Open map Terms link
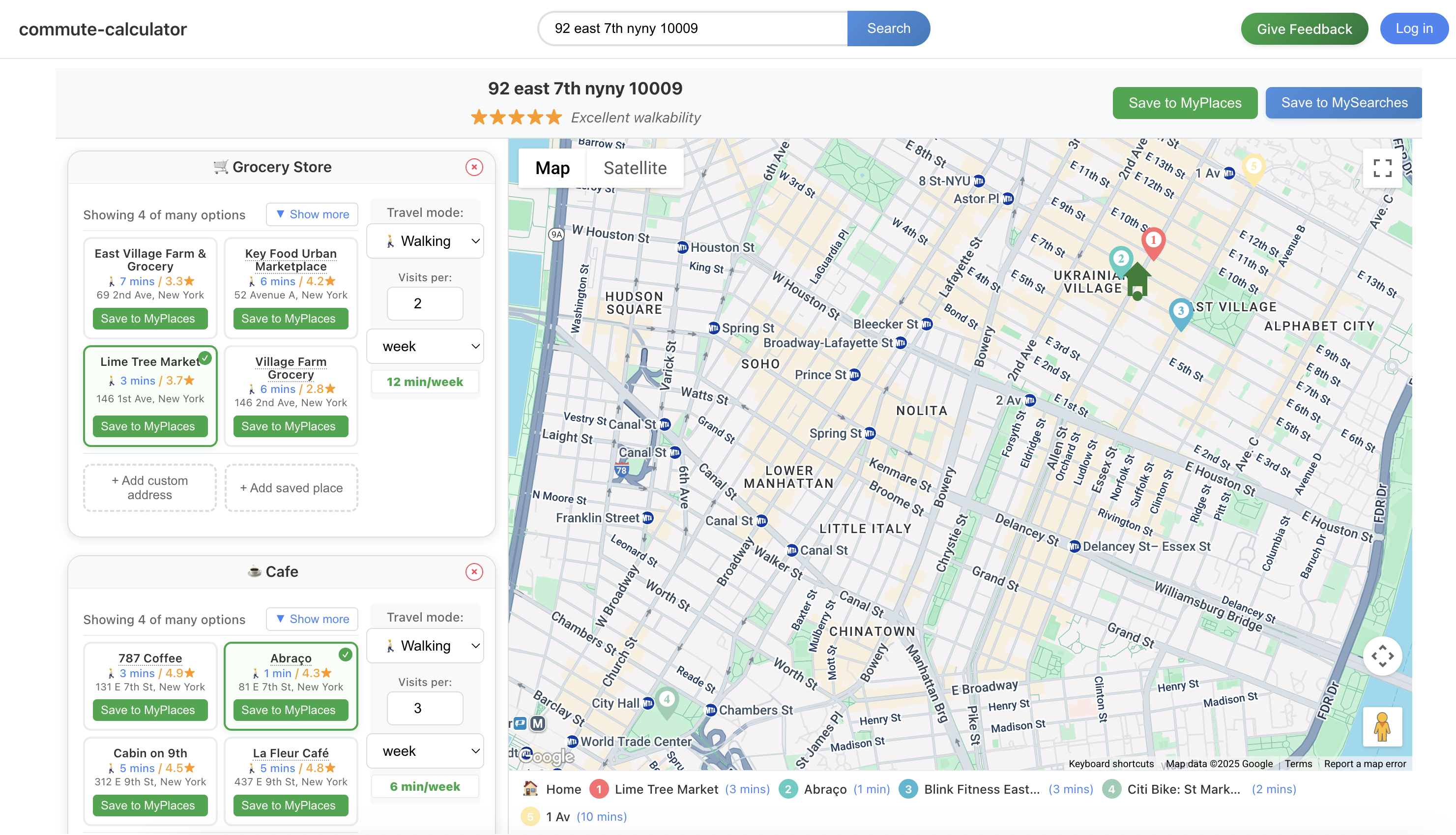 click(x=1298, y=764)
